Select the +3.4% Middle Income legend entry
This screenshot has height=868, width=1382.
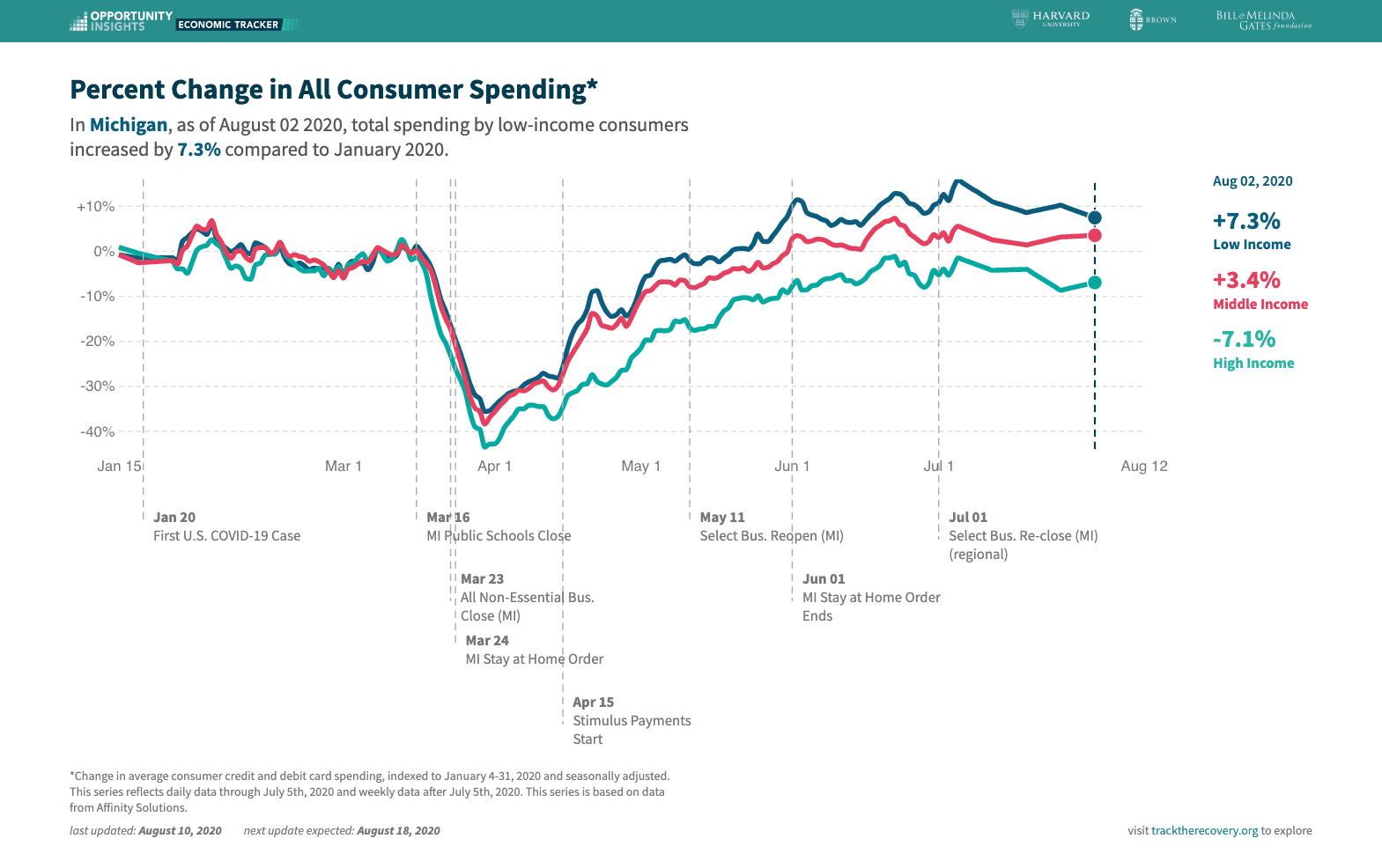1260,291
